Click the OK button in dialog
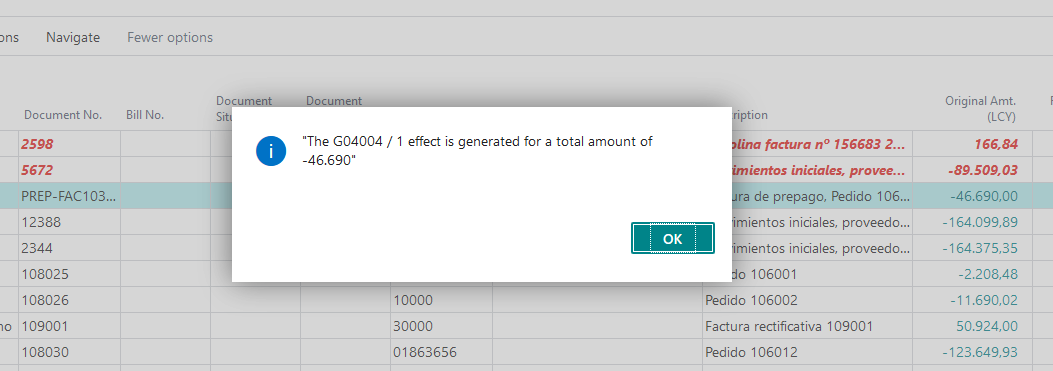 coord(672,239)
